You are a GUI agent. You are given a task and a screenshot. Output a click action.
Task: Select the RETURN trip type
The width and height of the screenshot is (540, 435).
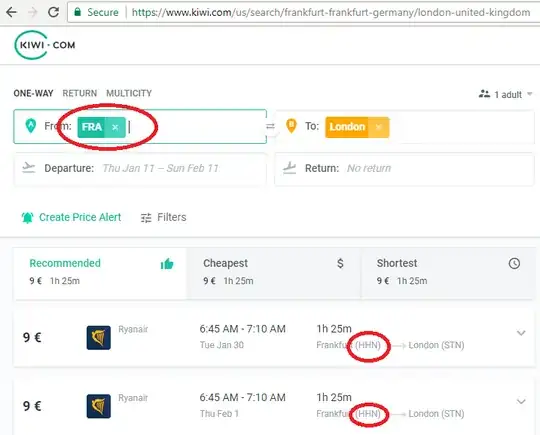[80, 93]
